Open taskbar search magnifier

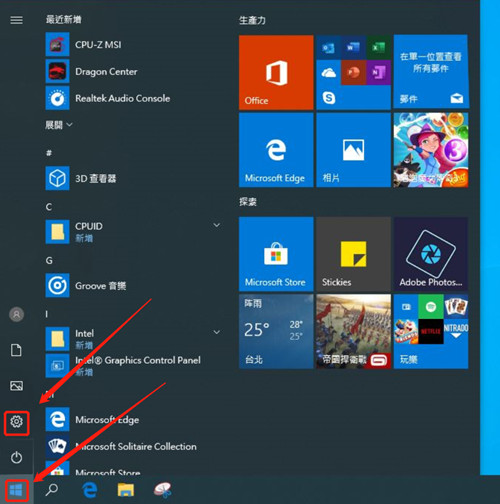pyautogui.click(x=52, y=490)
